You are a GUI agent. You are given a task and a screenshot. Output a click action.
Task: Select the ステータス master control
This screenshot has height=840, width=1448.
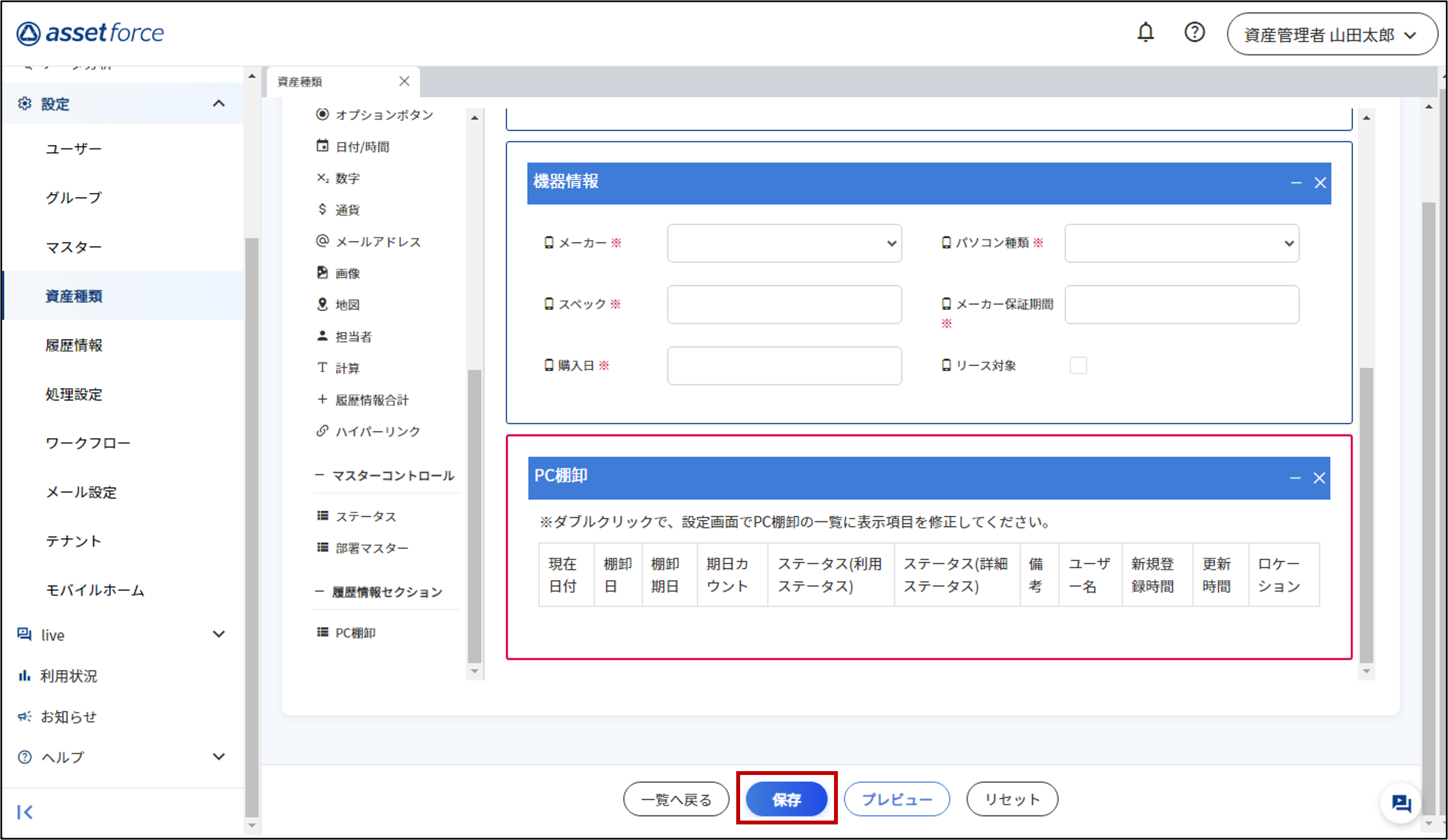click(x=356, y=516)
